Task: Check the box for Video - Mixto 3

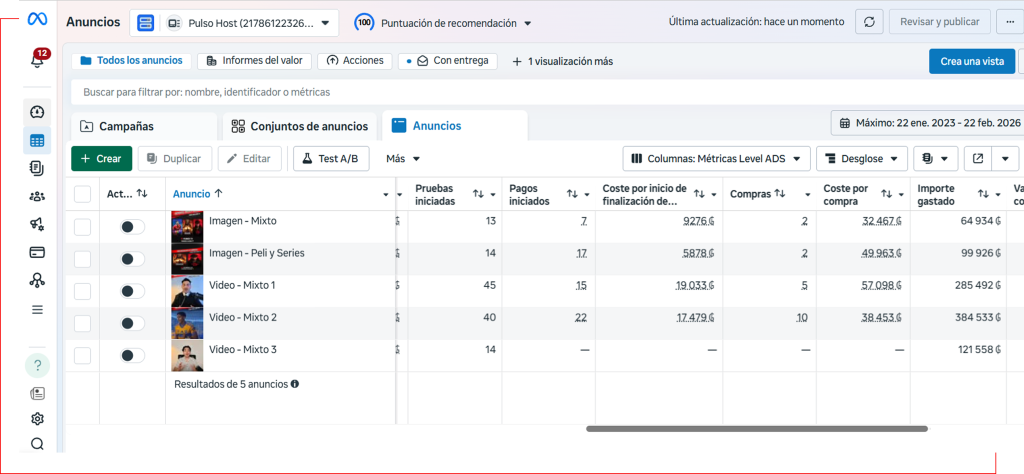Action: pos(83,355)
